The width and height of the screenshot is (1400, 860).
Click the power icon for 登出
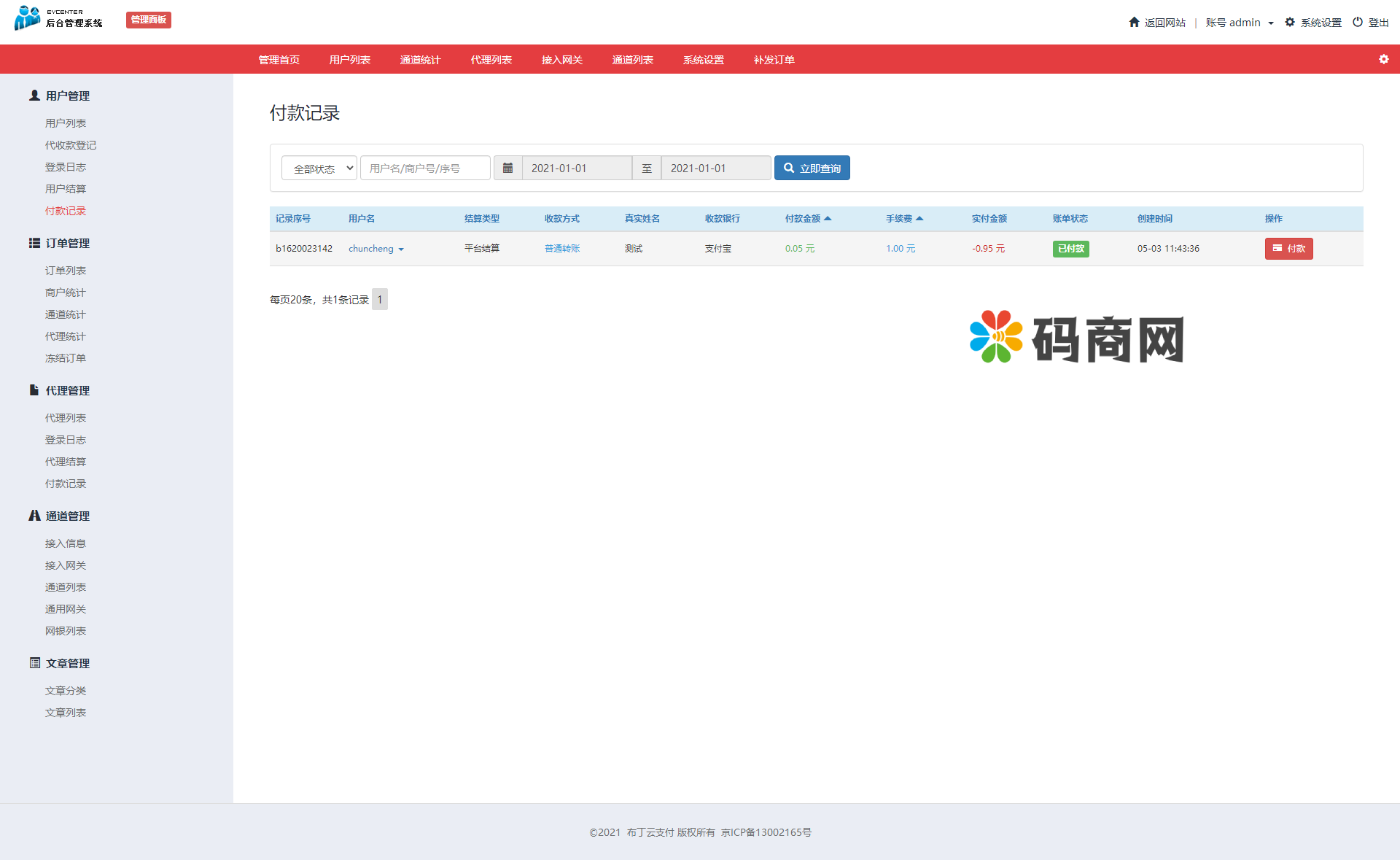tap(1357, 22)
